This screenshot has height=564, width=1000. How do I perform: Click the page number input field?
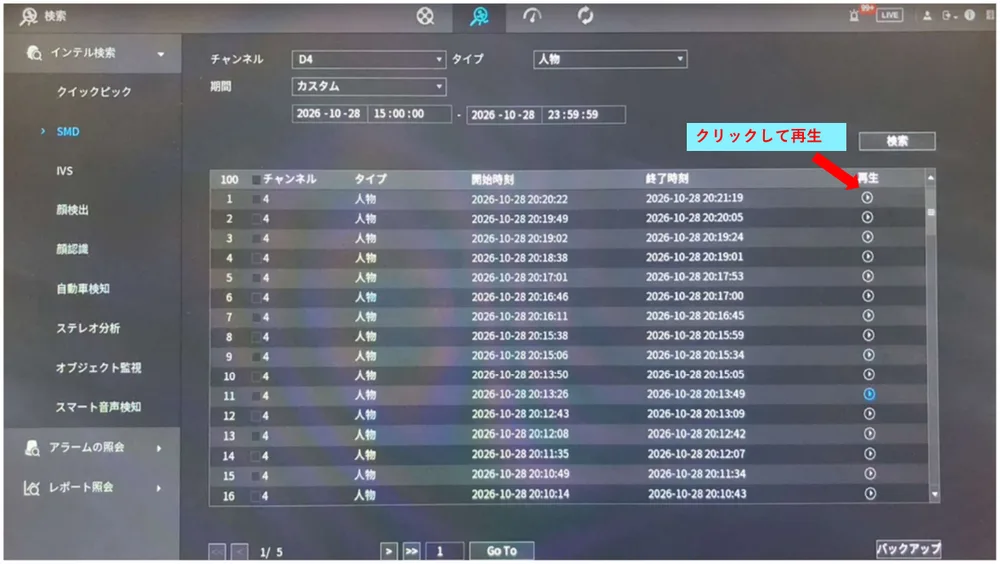(x=445, y=551)
